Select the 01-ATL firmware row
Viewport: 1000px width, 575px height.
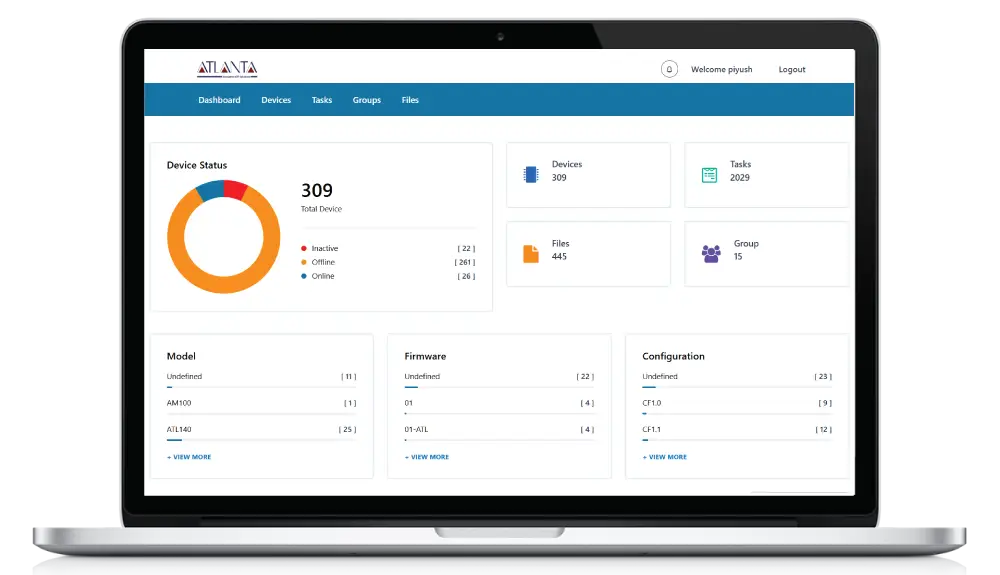499,431
